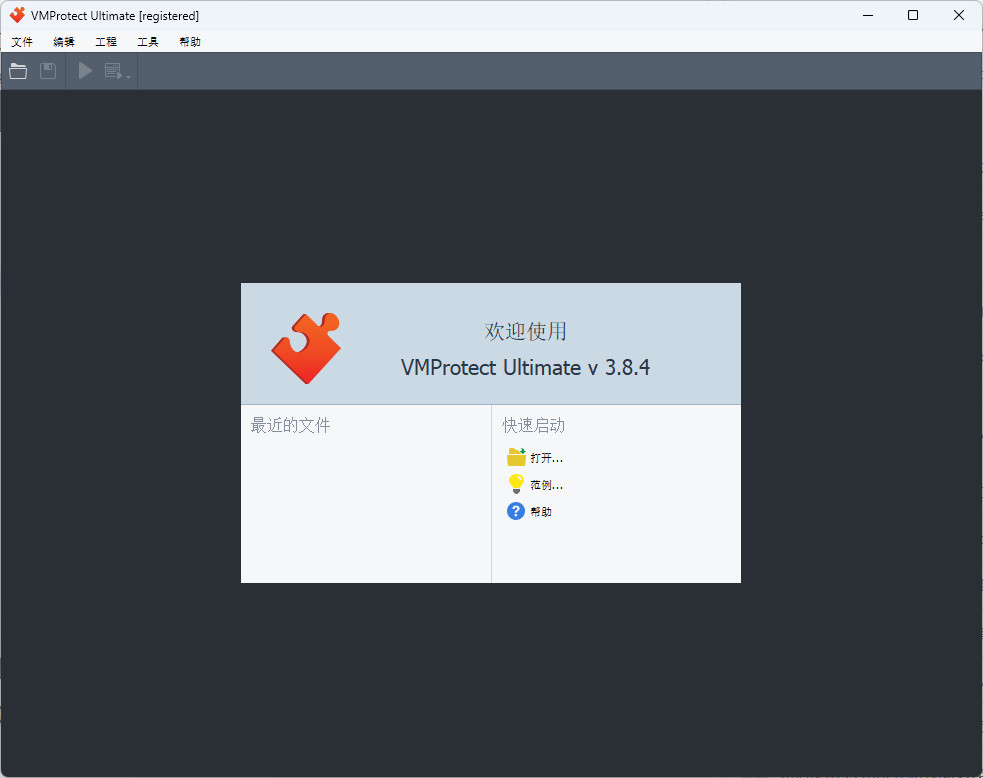Click the 最近的文件 heading
Viewport: 983px width, 778px height.
pyautogui.click(x=290, y=426)
